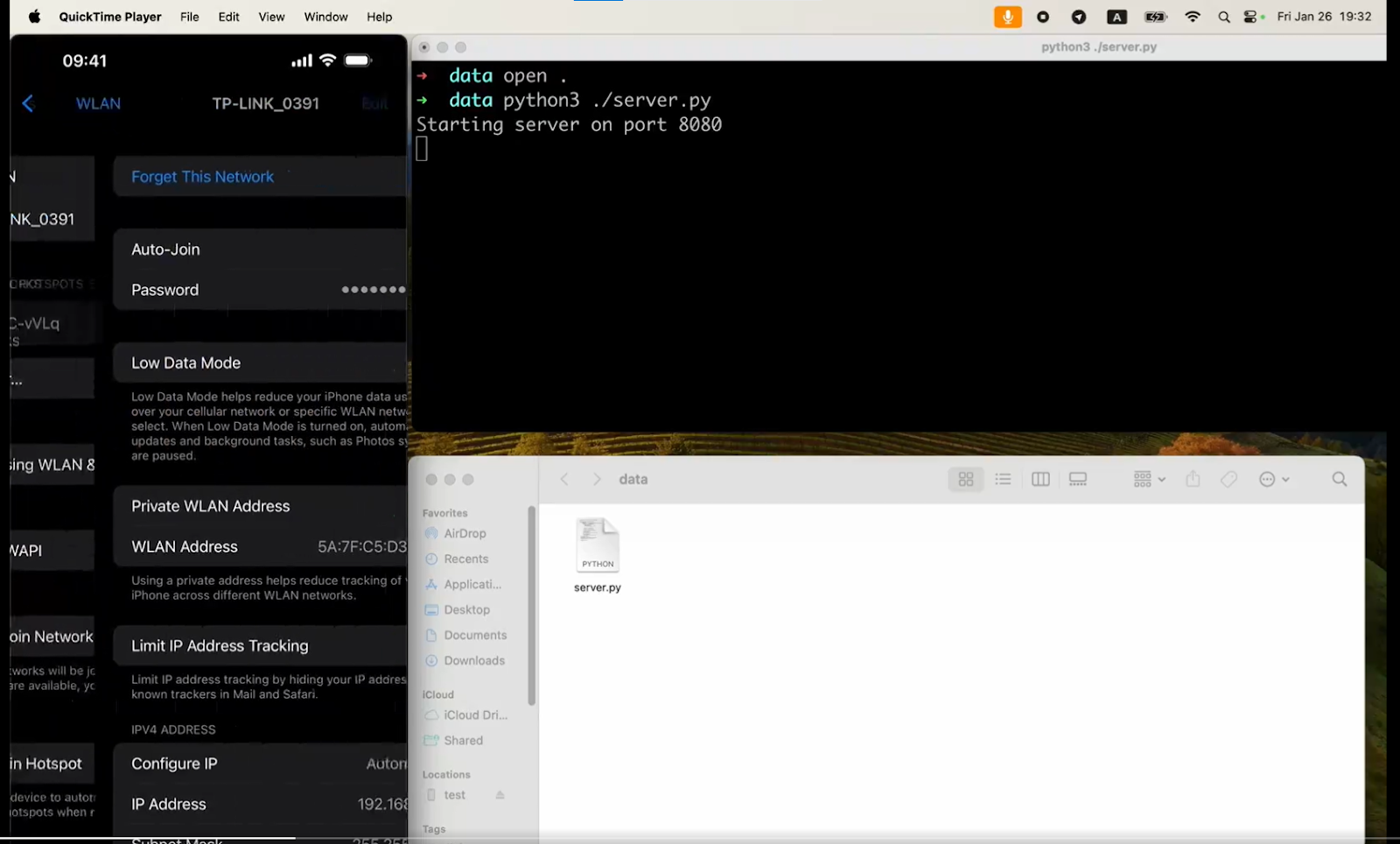The image size is (1400, 844).
Task: Tap the Low Data Mode row
Action: (x=260, y=362)
